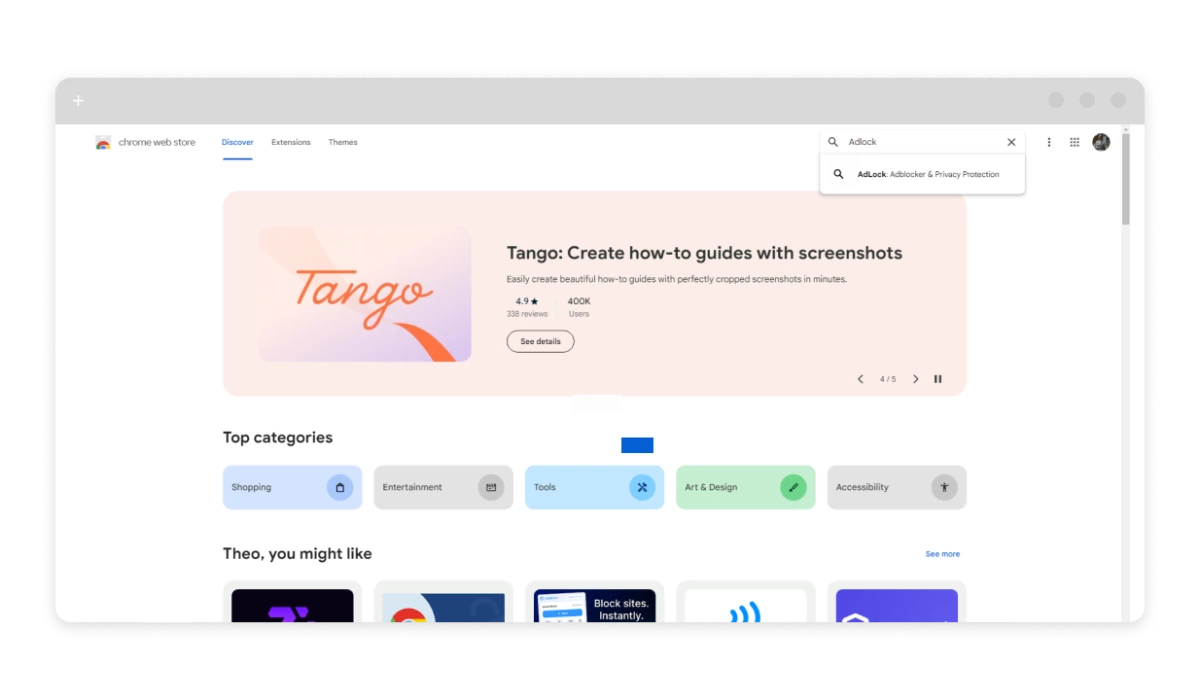Select the AdLock: Adblocker & Privacy Protection suggestion
Image resolution: width=1200 pixels, height=700 pixels.
point(922,174)
